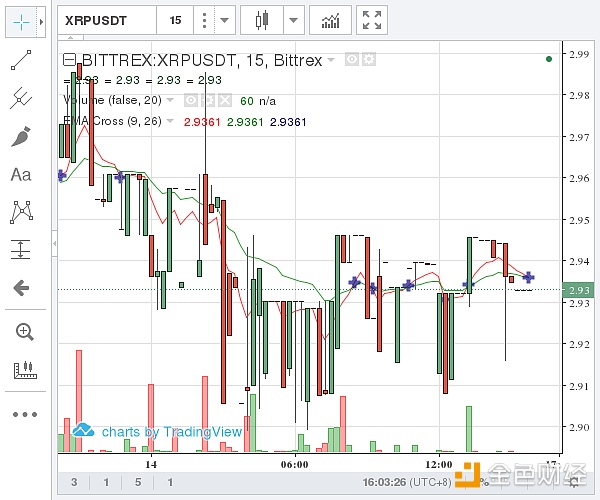Open main series settings gear
Screen dimensions: 600x500
368,59
